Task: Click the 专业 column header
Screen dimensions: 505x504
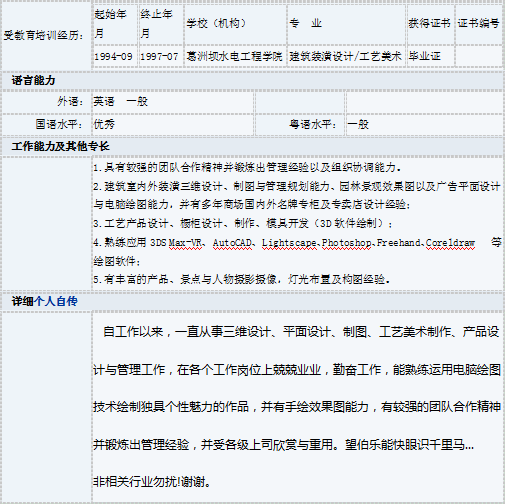Action: [305, 23]
